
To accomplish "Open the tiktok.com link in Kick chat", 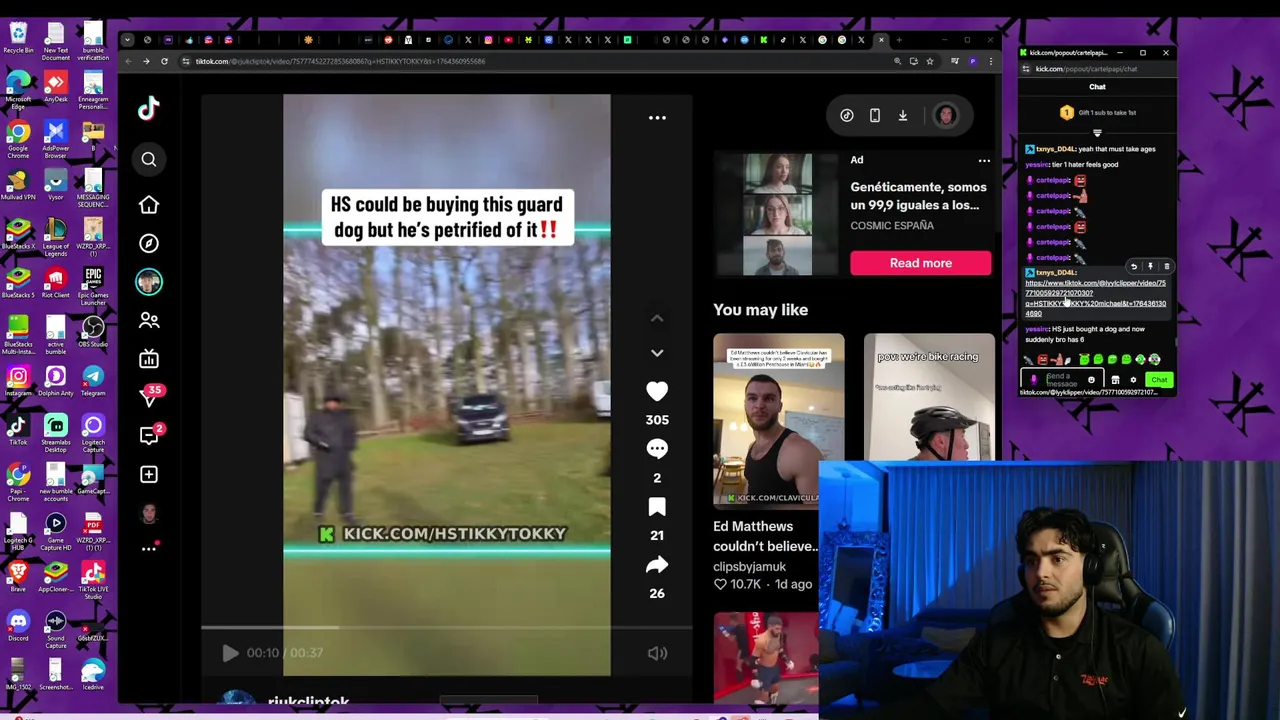I will click(1095, 298).
